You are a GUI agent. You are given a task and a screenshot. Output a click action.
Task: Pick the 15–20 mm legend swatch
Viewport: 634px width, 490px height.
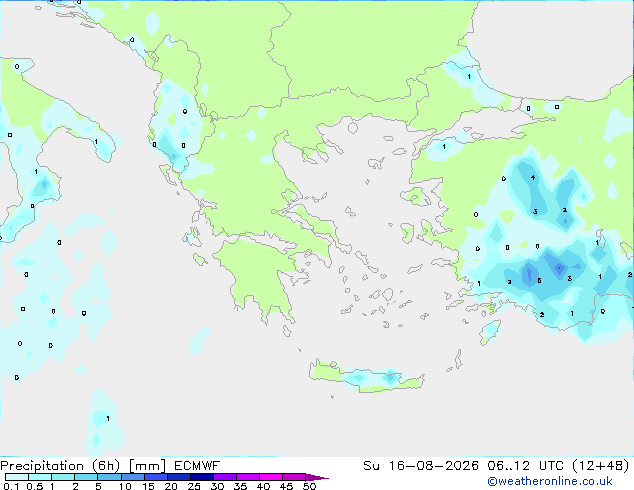[156, 477]
